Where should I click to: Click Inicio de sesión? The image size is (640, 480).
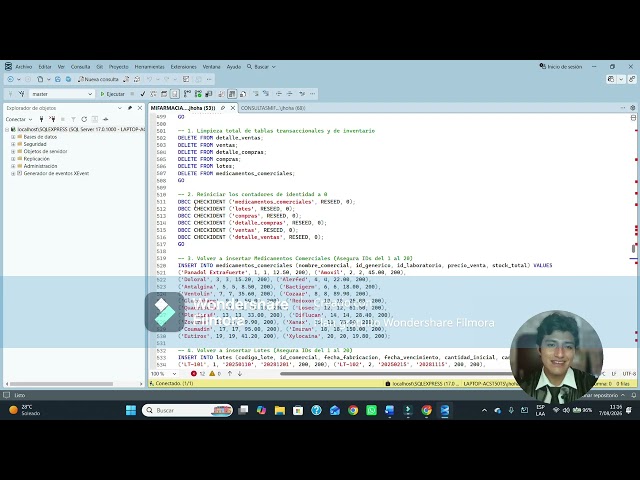tap(561, 67)
